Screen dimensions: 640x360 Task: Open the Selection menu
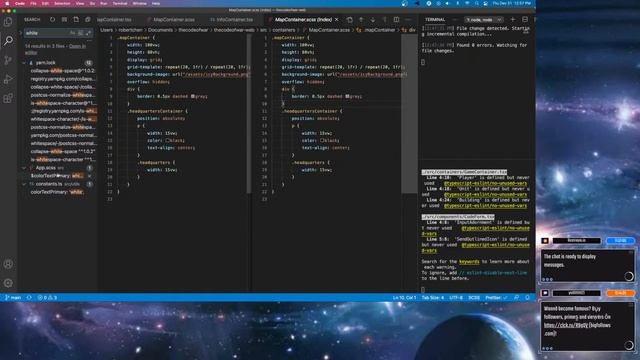click(x=62, y=3)
